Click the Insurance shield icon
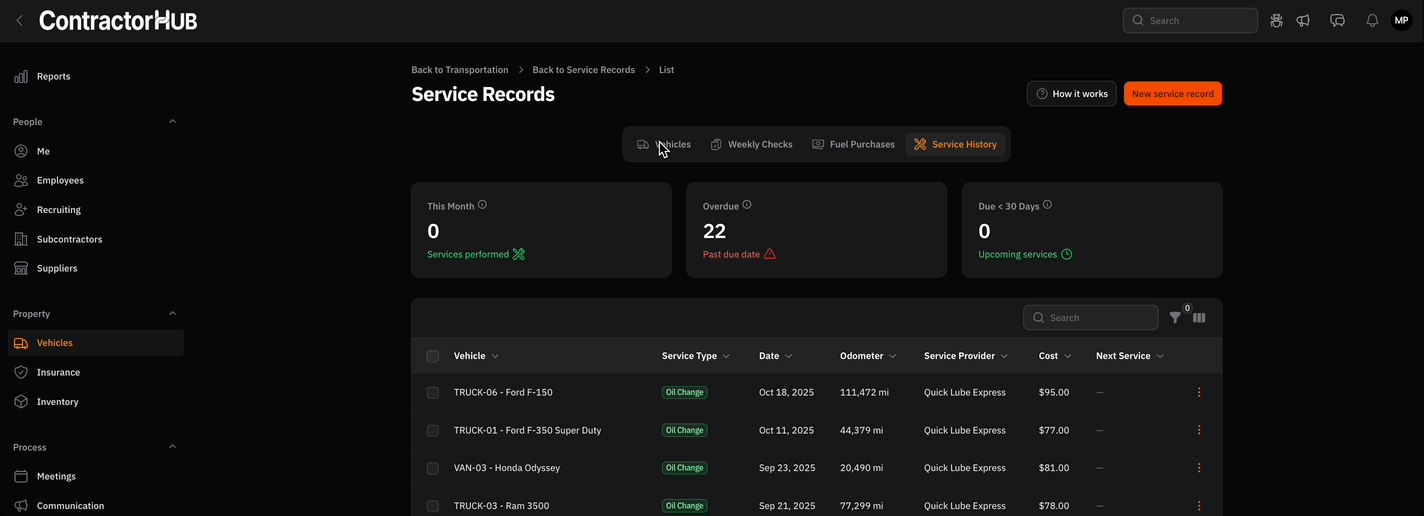The height and width of the screenshot is (516, 1424). click(21, 372)
